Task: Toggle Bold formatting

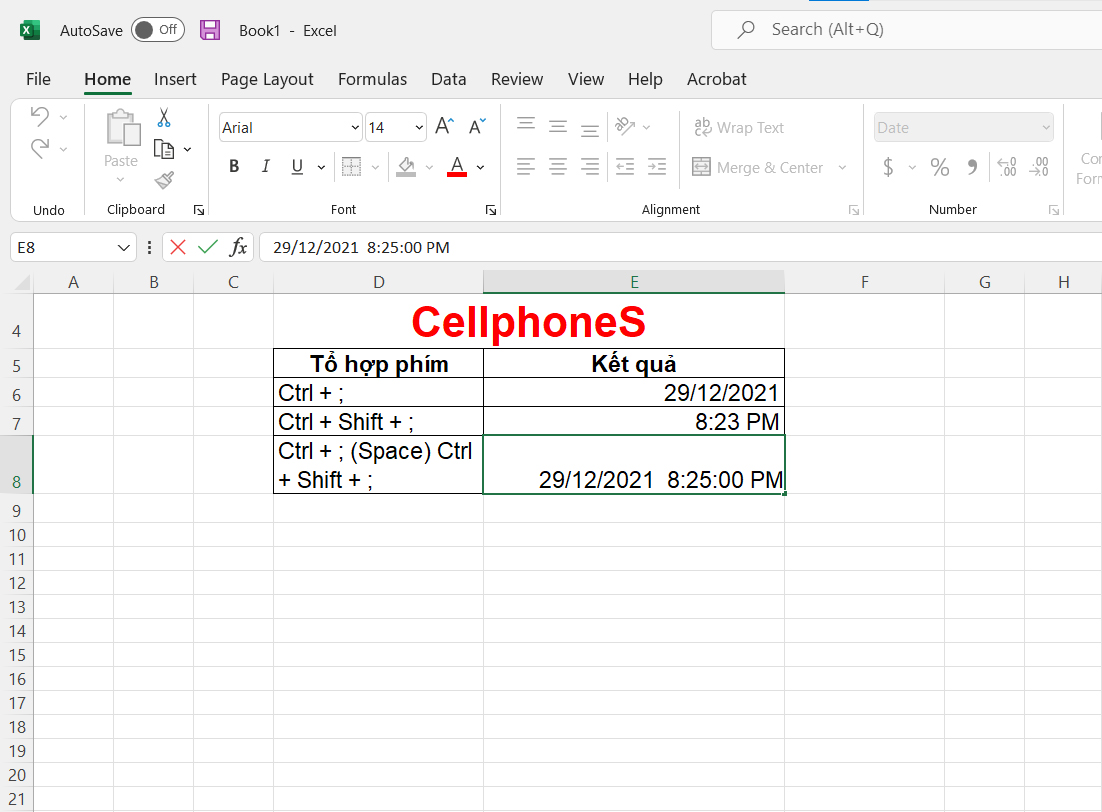Action: [x=234, y=167]
